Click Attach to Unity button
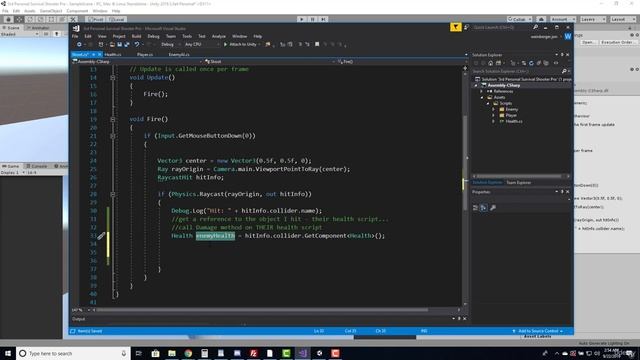 [242, 44]
